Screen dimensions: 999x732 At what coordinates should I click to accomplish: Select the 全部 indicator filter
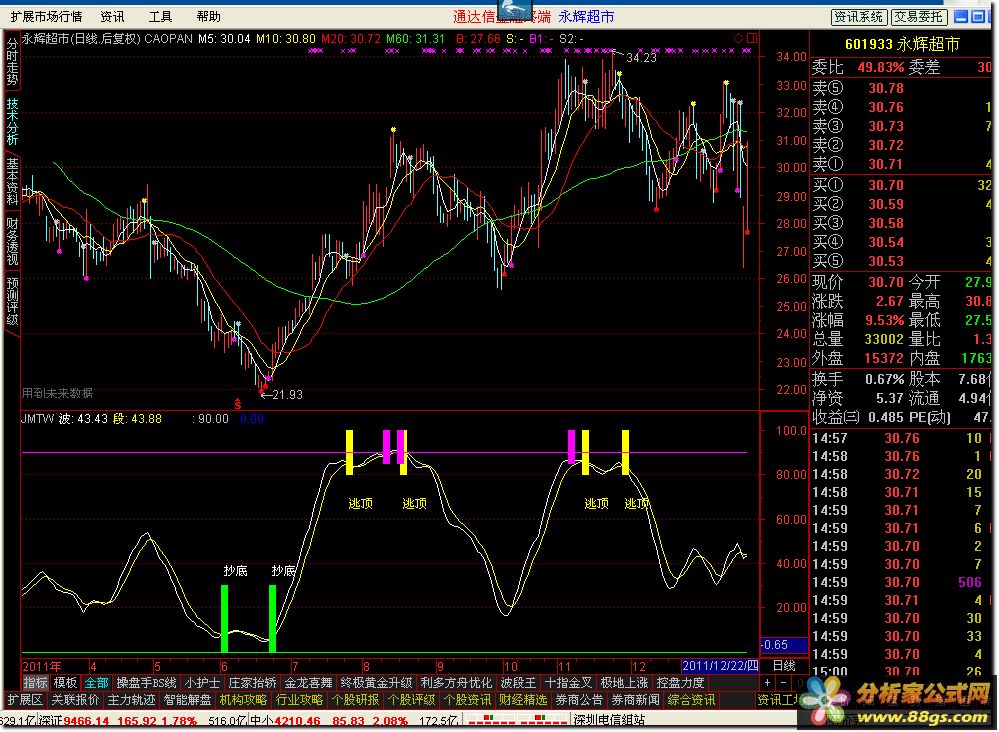coord(96,682)
